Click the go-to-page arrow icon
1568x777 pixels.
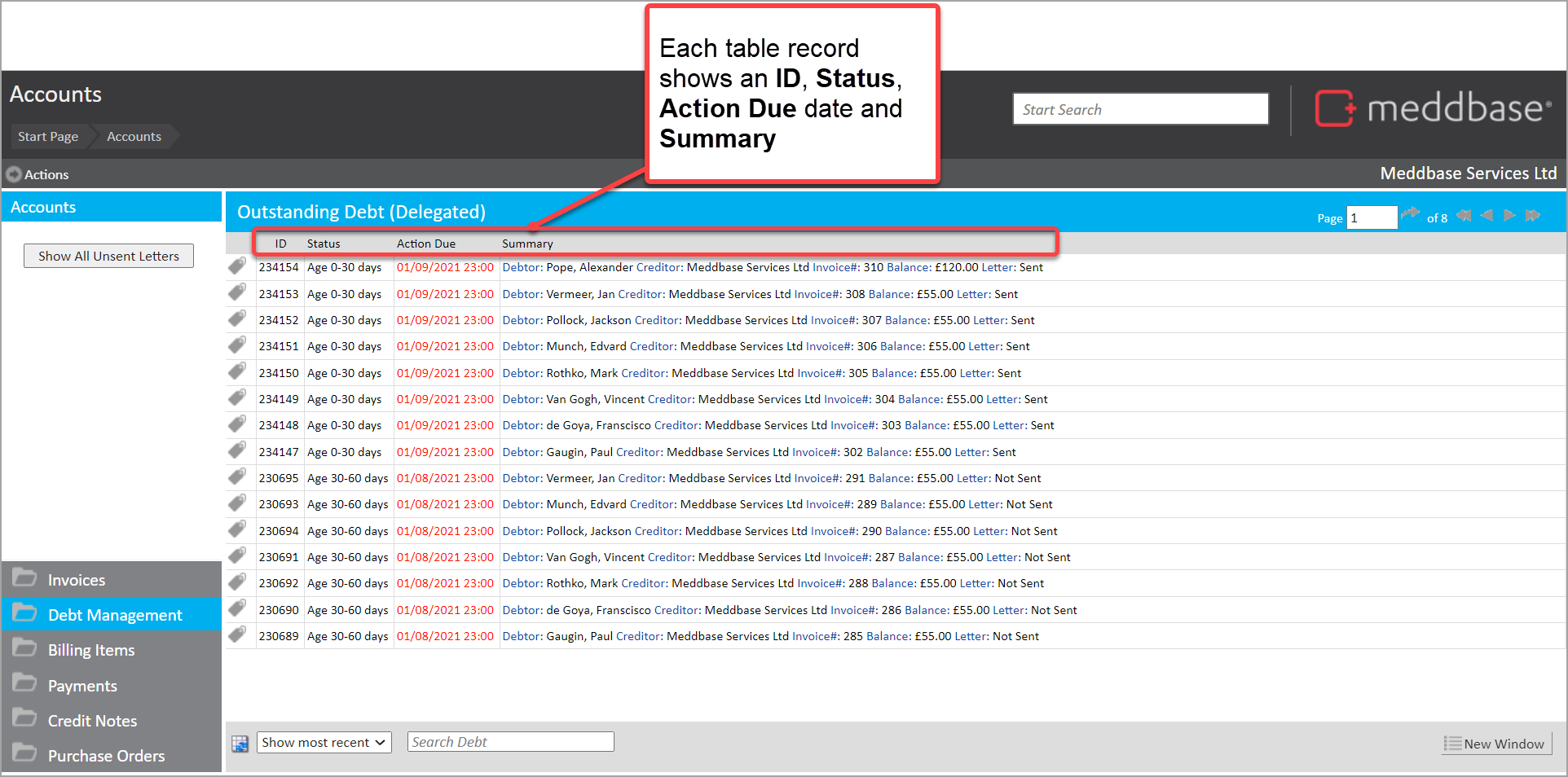(1410, 215)
